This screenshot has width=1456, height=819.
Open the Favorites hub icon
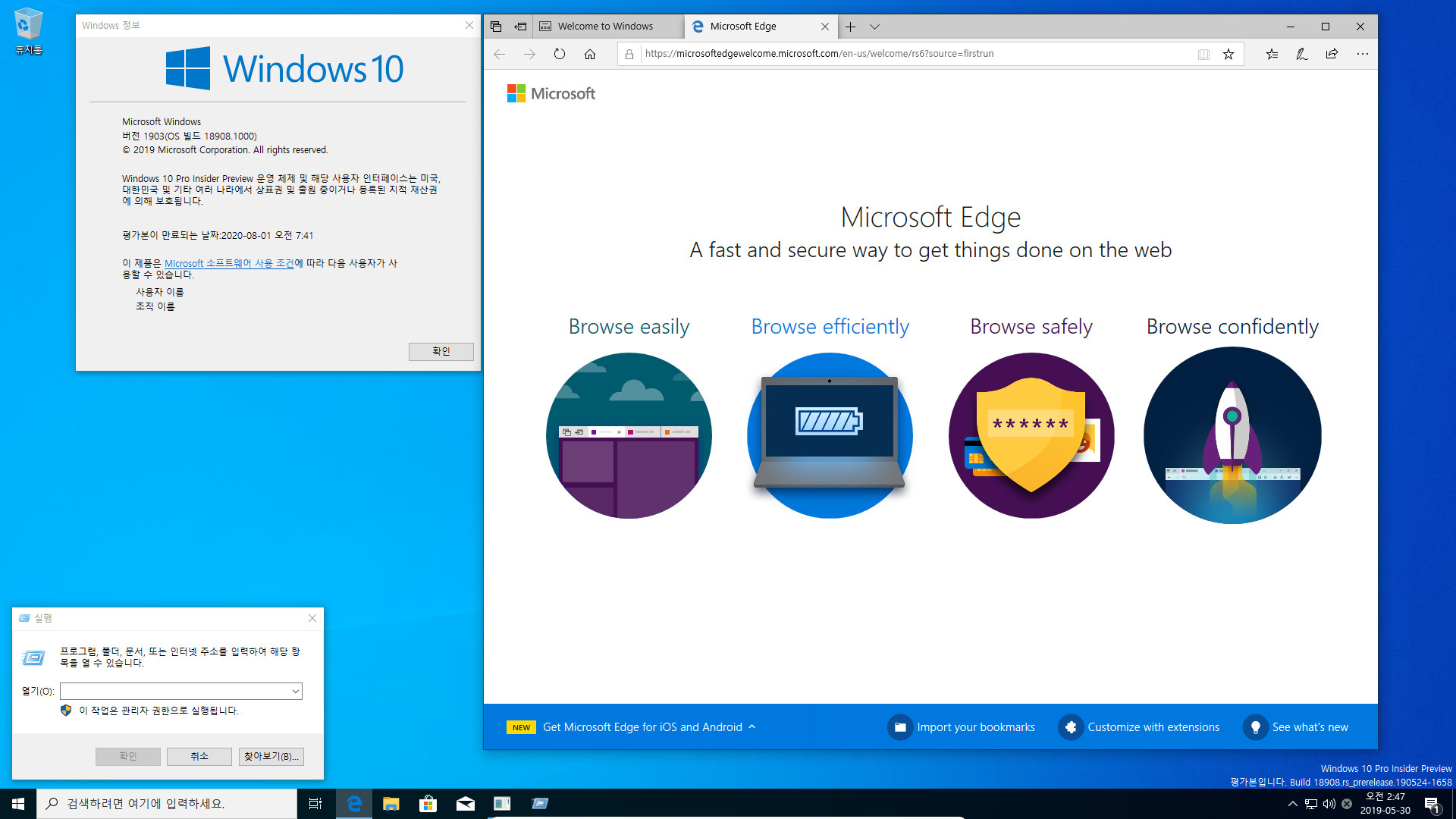click(1272, 54)
